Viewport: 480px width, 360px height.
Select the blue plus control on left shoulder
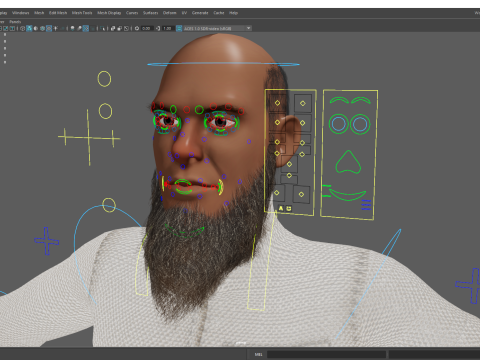click(x=47, y=241)
